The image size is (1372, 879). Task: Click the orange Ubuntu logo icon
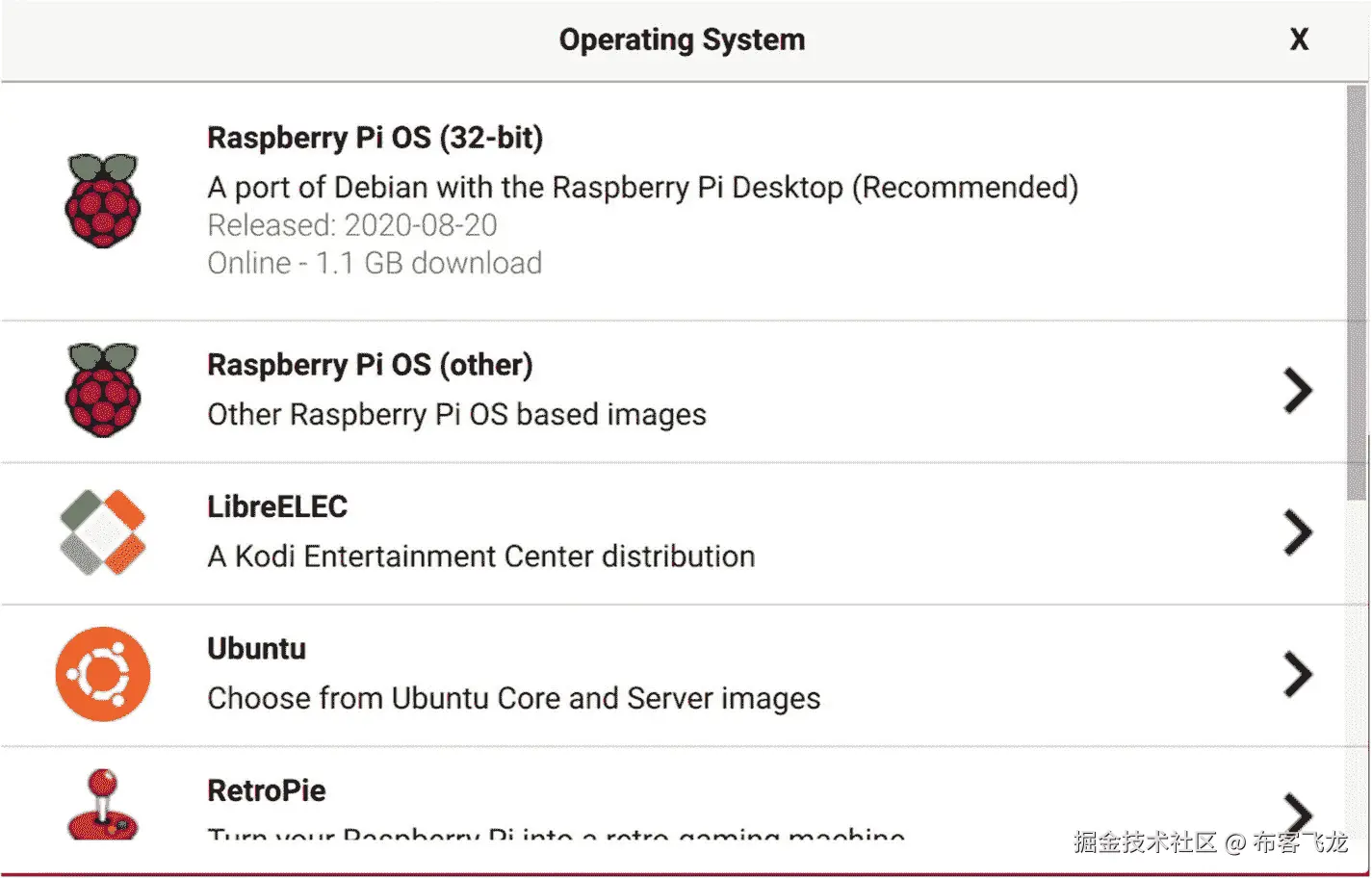point(103,674)
